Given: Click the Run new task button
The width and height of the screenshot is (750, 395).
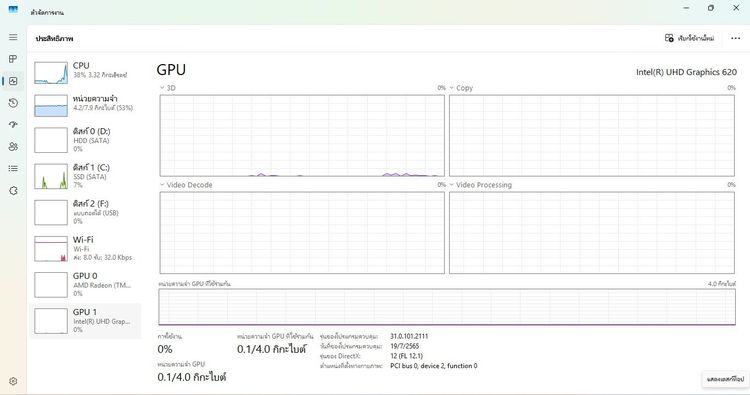Looking at the screenshot, I should coord(689,38).
